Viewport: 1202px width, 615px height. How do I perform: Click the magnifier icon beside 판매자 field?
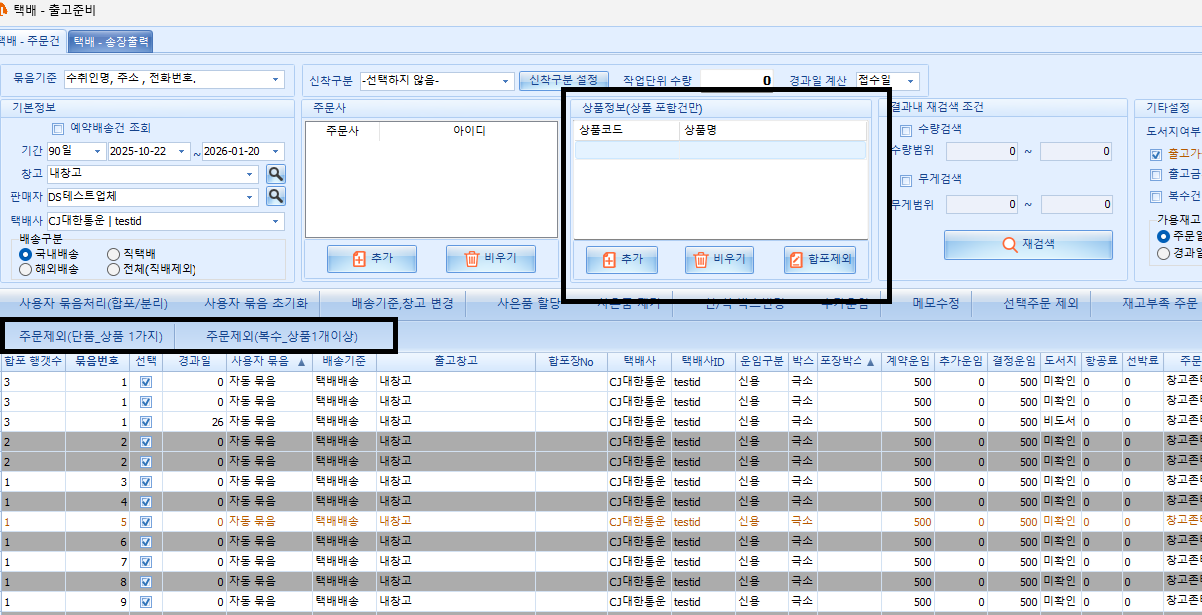click(275, 197)
